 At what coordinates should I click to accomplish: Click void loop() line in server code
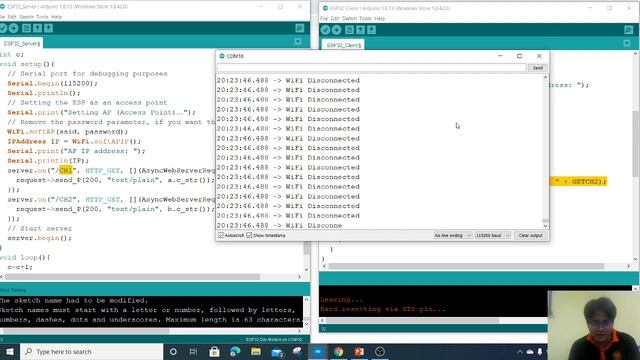[x=24, y=257]
